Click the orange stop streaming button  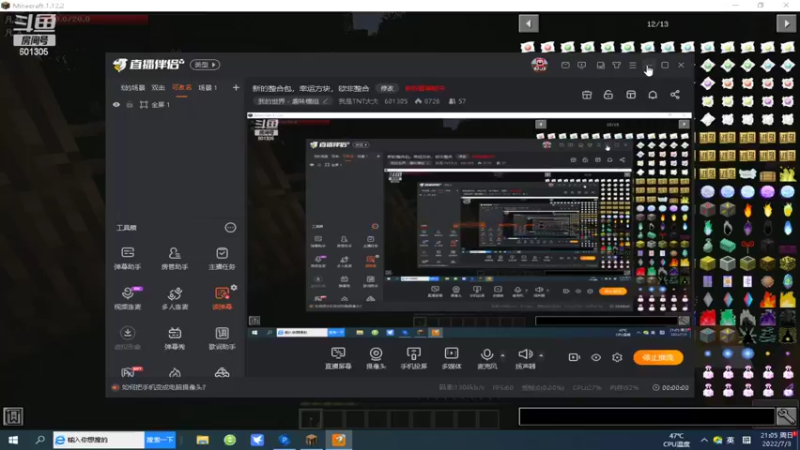pos(658,357)
